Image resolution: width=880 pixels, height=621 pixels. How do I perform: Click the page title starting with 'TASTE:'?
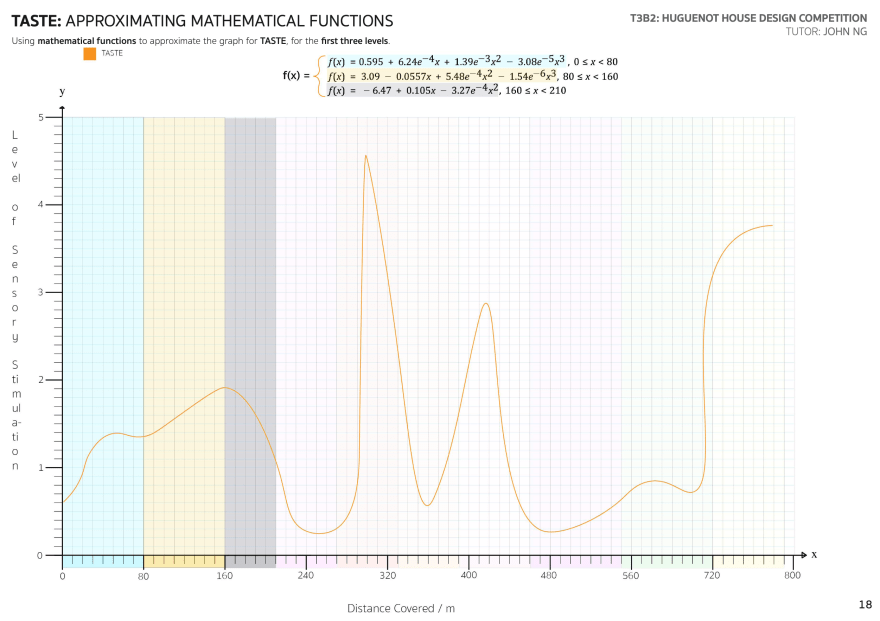point(202,21)
